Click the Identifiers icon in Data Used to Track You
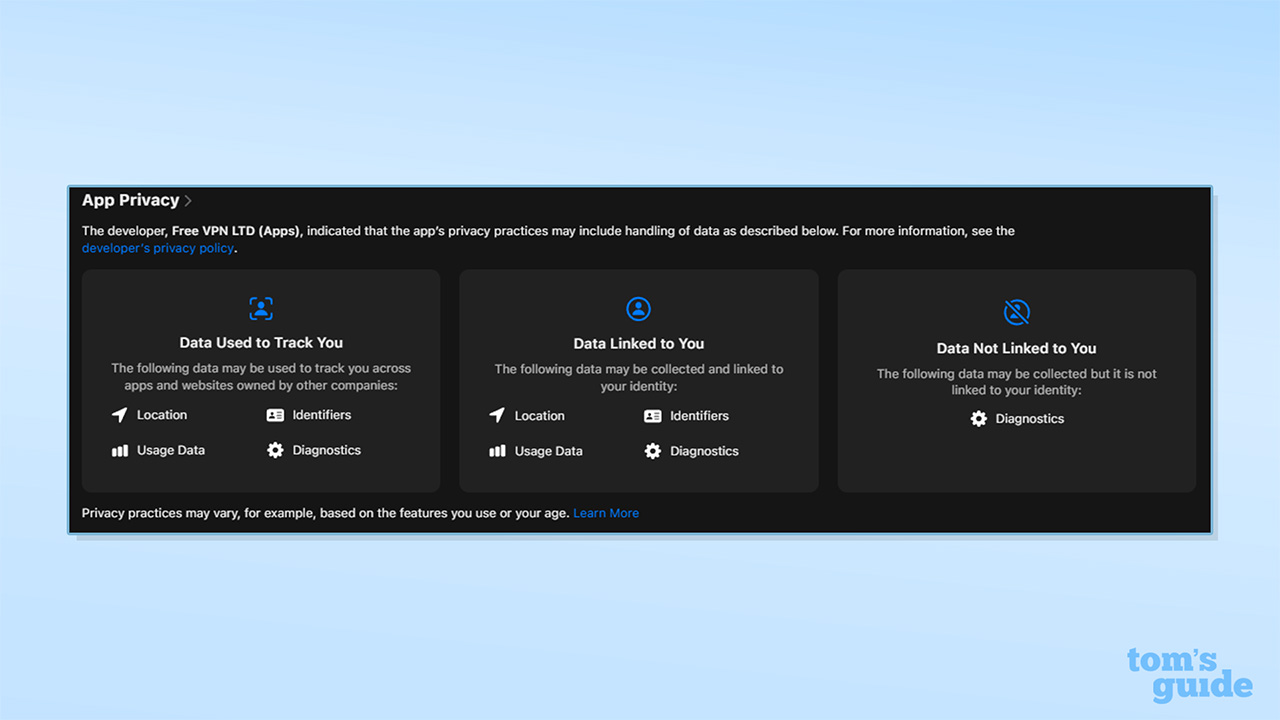The image size is (1280, 720). point(275,414)
